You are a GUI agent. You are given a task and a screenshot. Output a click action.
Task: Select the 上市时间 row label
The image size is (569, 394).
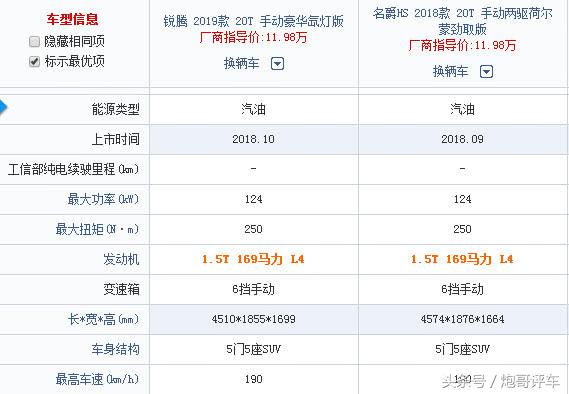pyautogui.click(x=115, y=139)
